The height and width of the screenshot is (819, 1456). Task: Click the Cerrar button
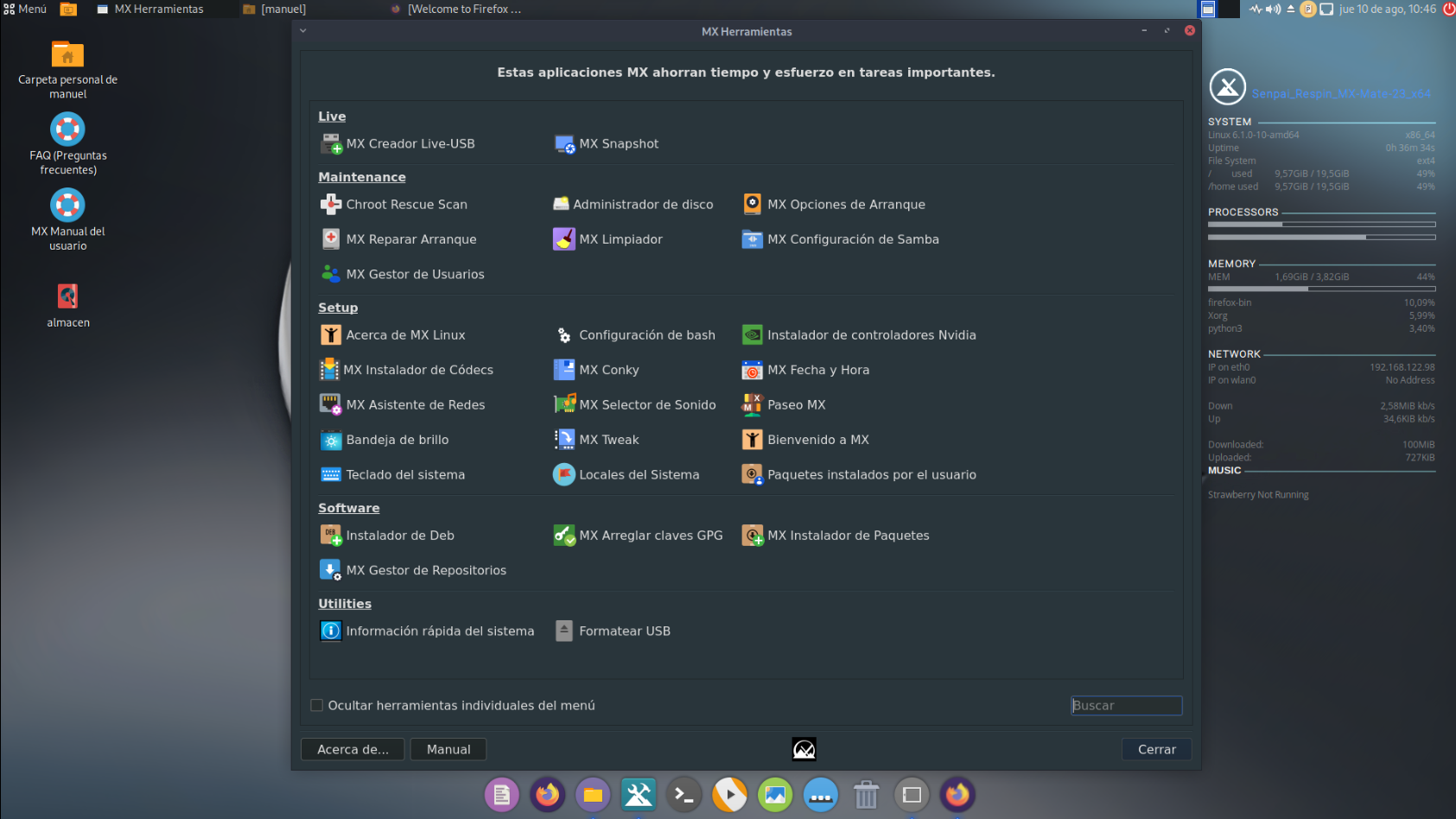1157,750
